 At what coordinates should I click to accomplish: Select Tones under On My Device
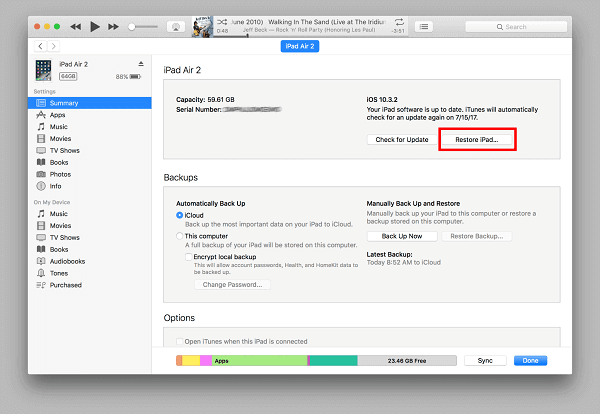coord(60,273)
